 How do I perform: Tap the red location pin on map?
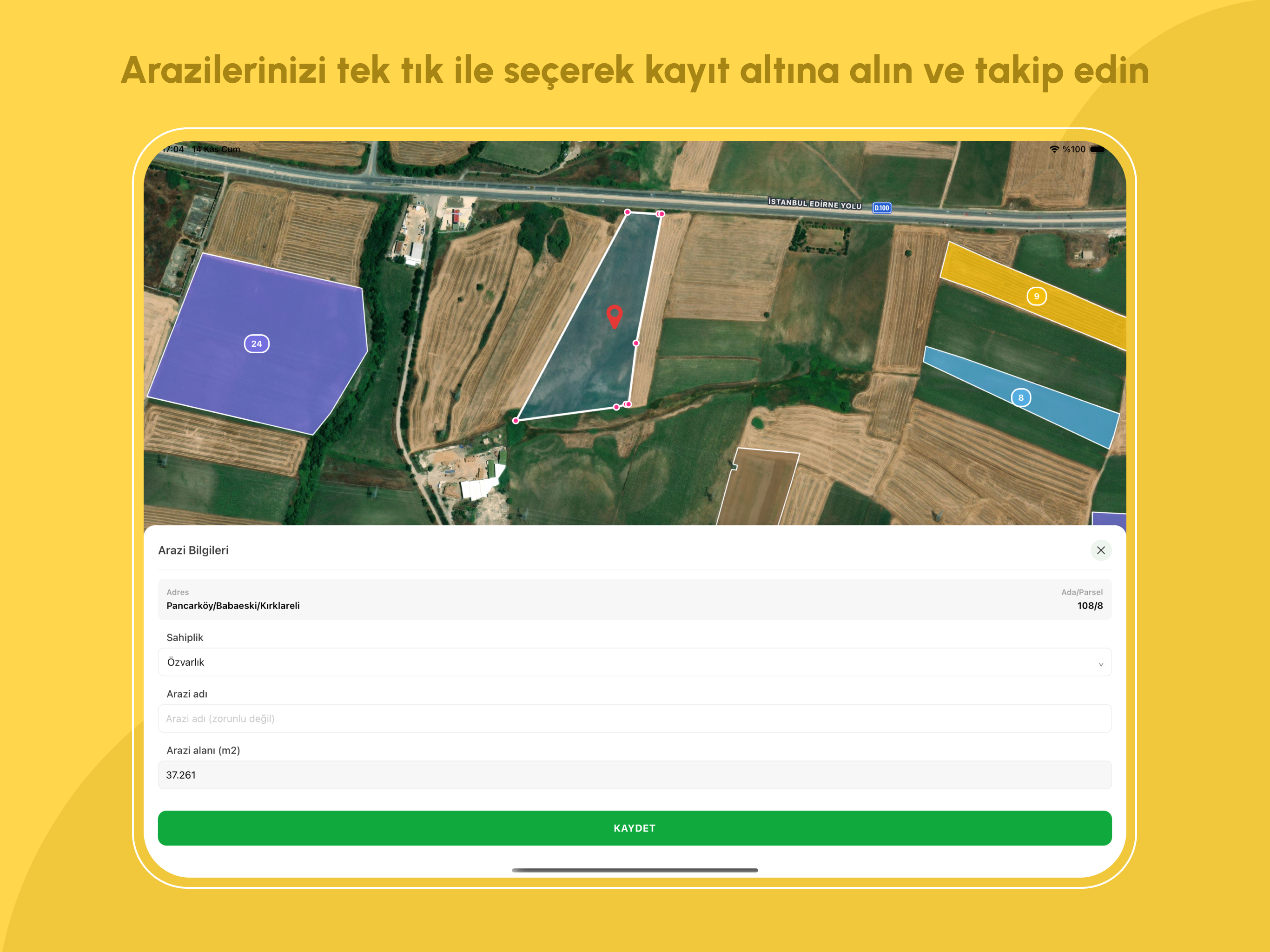615,317
